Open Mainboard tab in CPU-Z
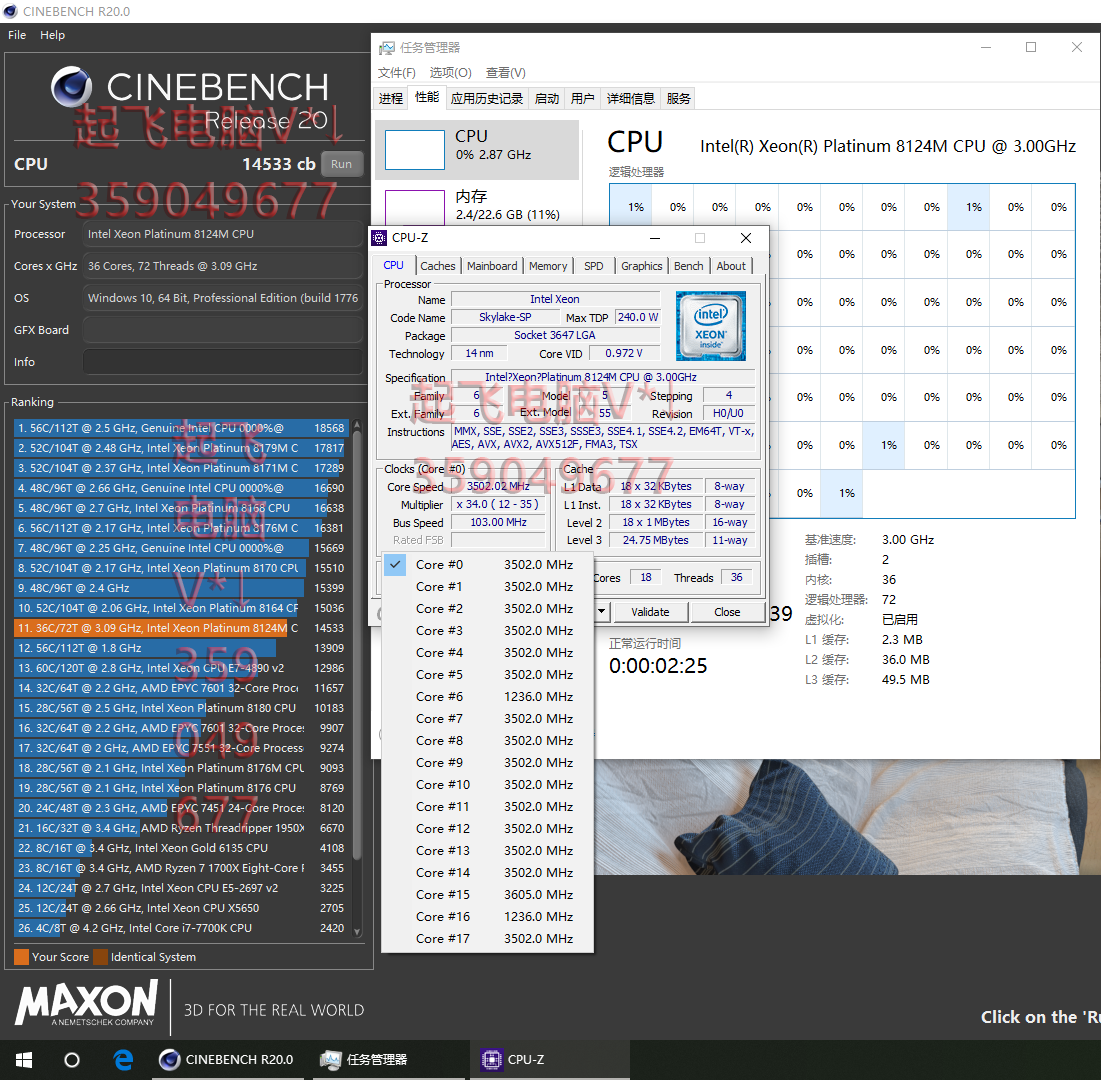The image size is (1101, 1080). (x=492, y=266)
